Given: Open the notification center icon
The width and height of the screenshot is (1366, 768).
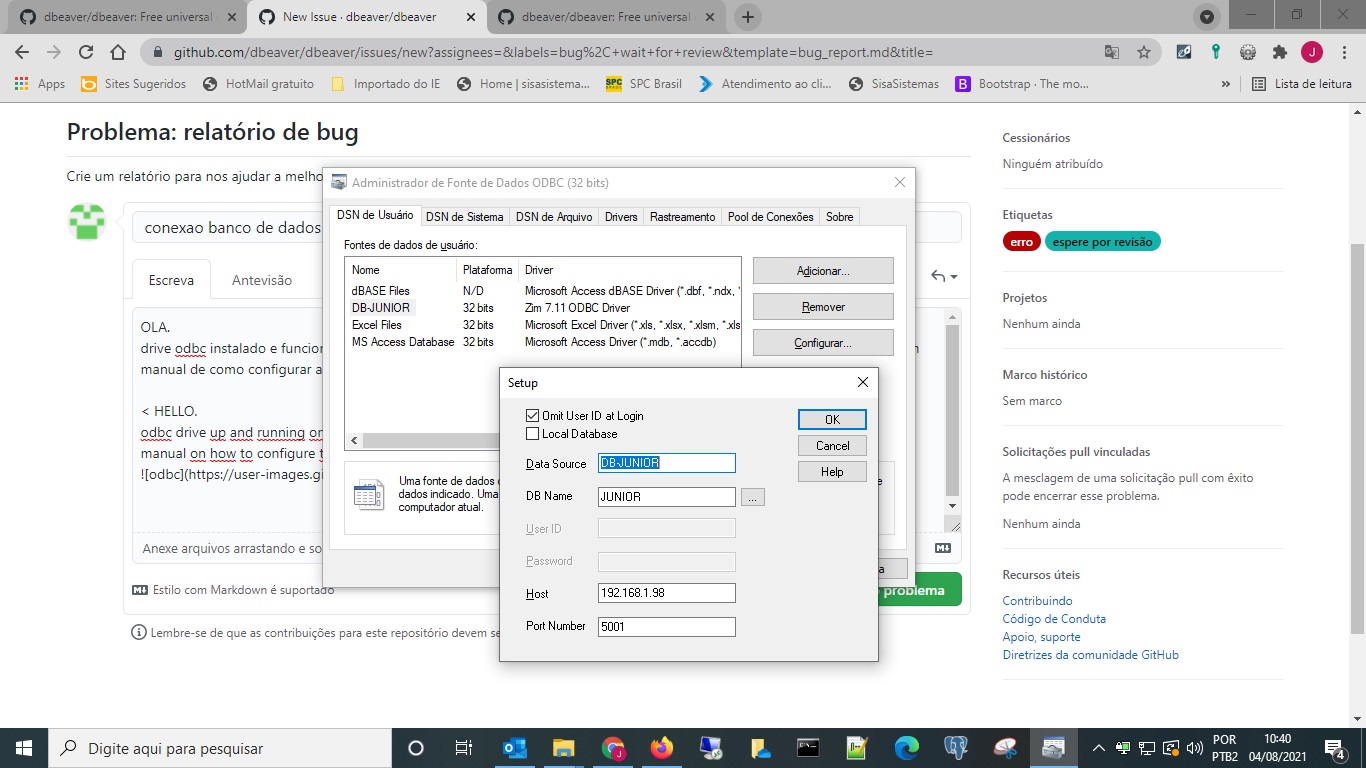Looking at the screenshot, I should [1334, 748].
